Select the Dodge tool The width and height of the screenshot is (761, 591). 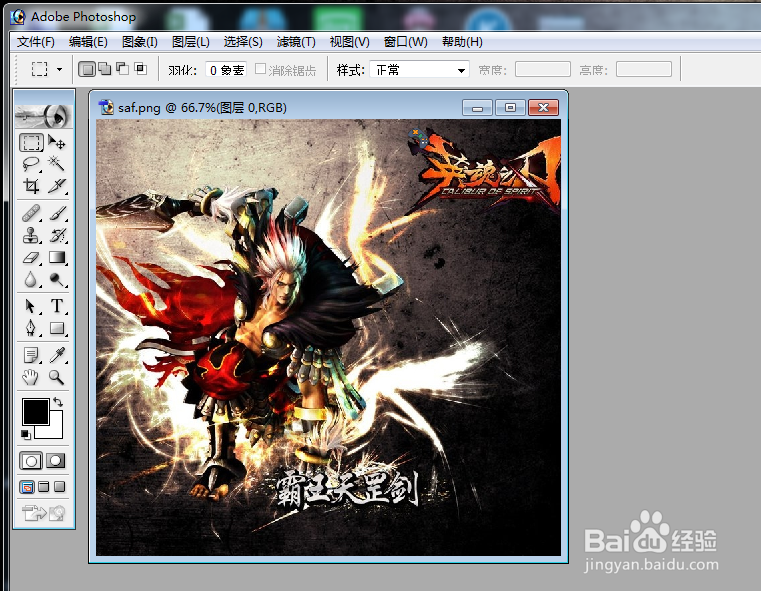pos(56,279)
